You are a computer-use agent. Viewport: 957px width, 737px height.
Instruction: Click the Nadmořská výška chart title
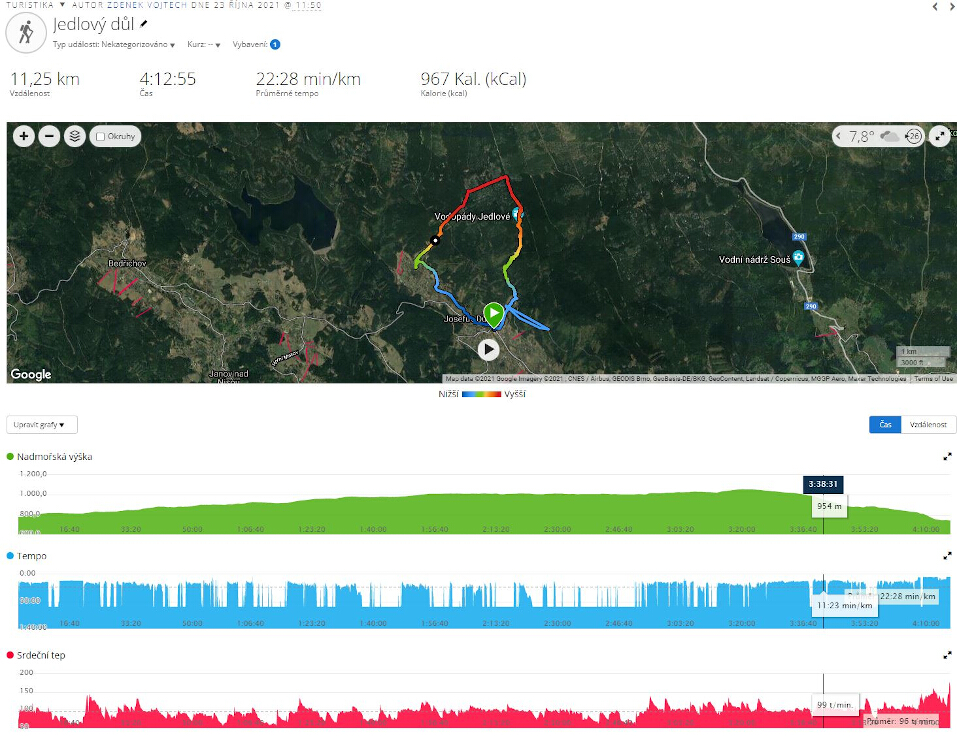coord(54,457)
